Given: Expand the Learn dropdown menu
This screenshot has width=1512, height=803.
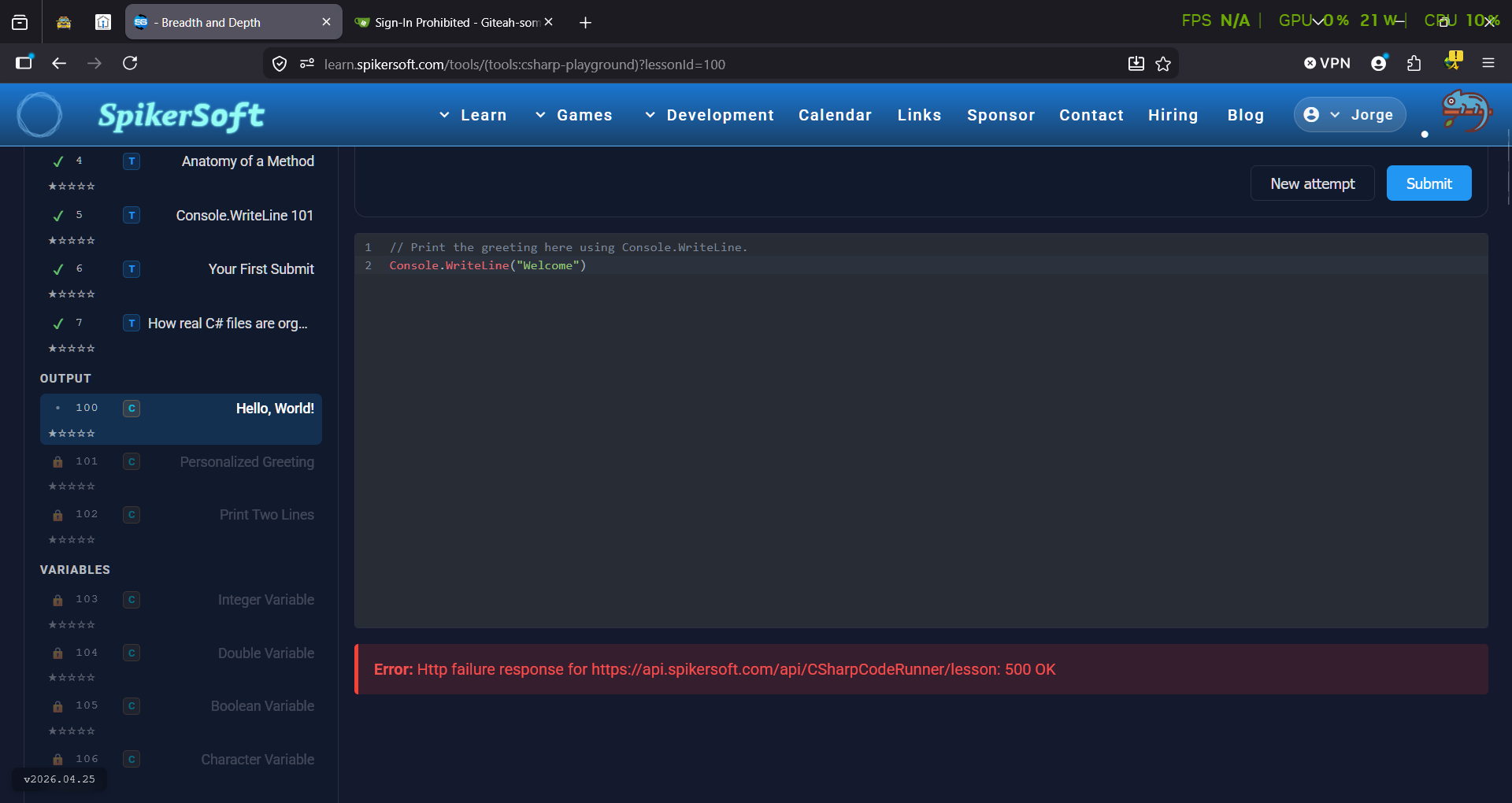Looking at the screenshot, I should (472, 115).
